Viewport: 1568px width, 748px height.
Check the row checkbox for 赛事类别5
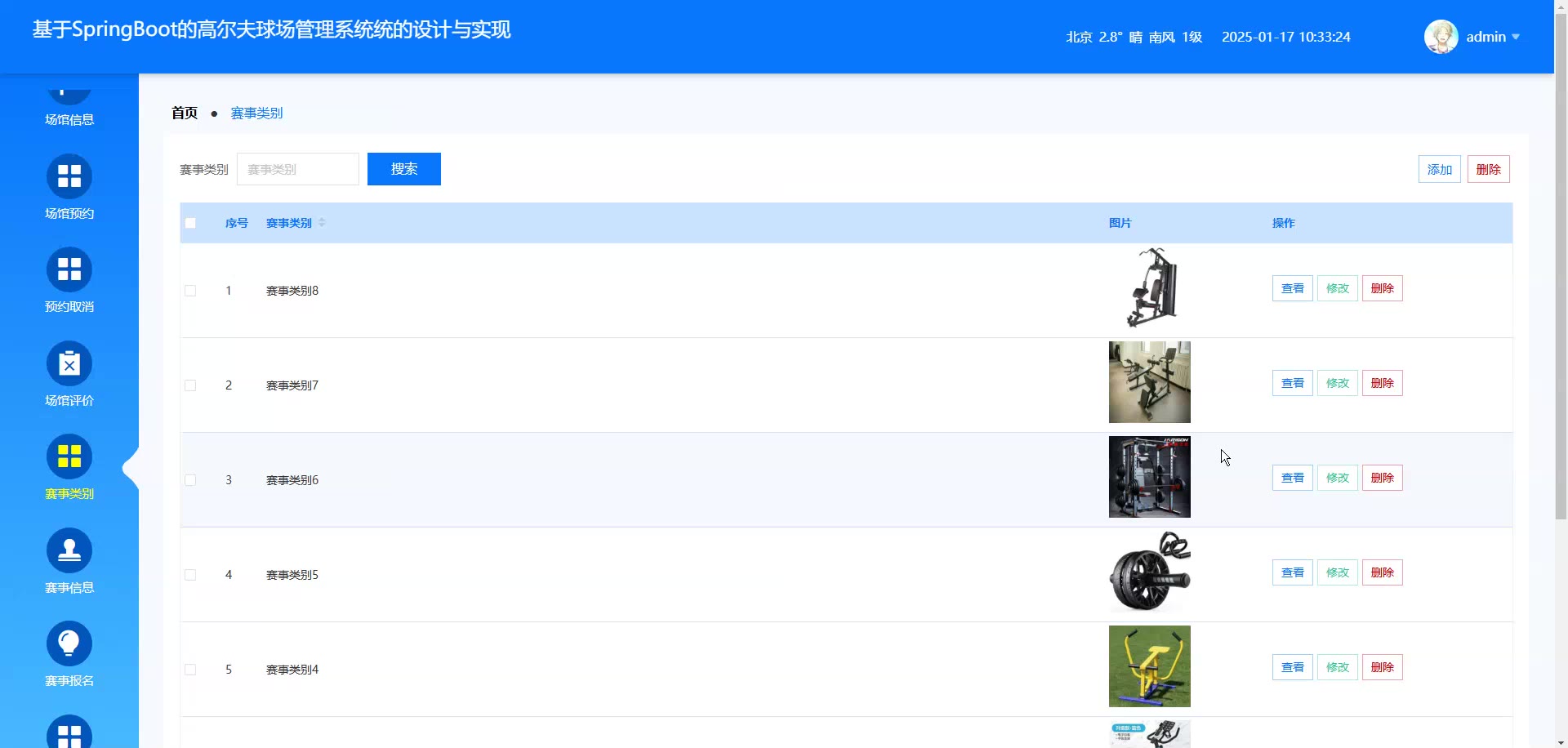coord(190,575)
